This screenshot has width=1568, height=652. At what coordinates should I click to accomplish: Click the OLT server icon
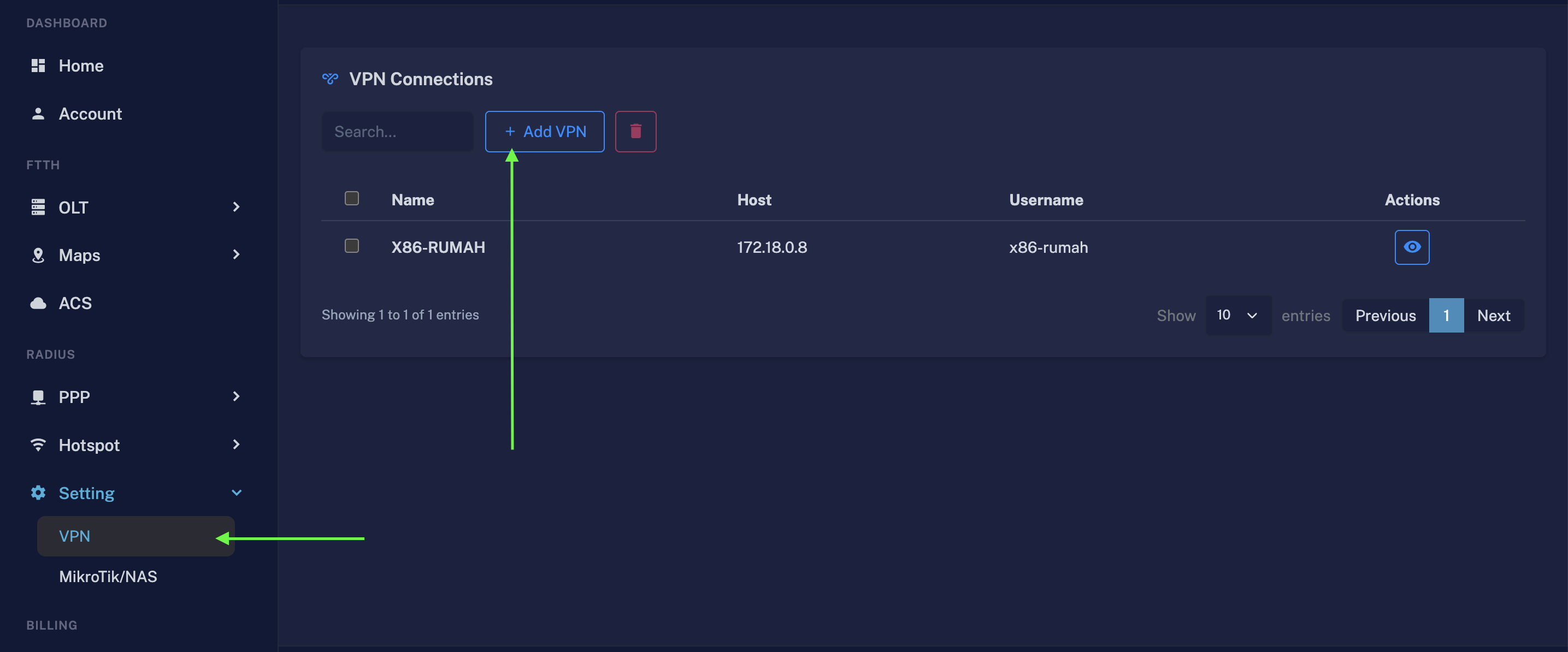click(x=38, y=207)
